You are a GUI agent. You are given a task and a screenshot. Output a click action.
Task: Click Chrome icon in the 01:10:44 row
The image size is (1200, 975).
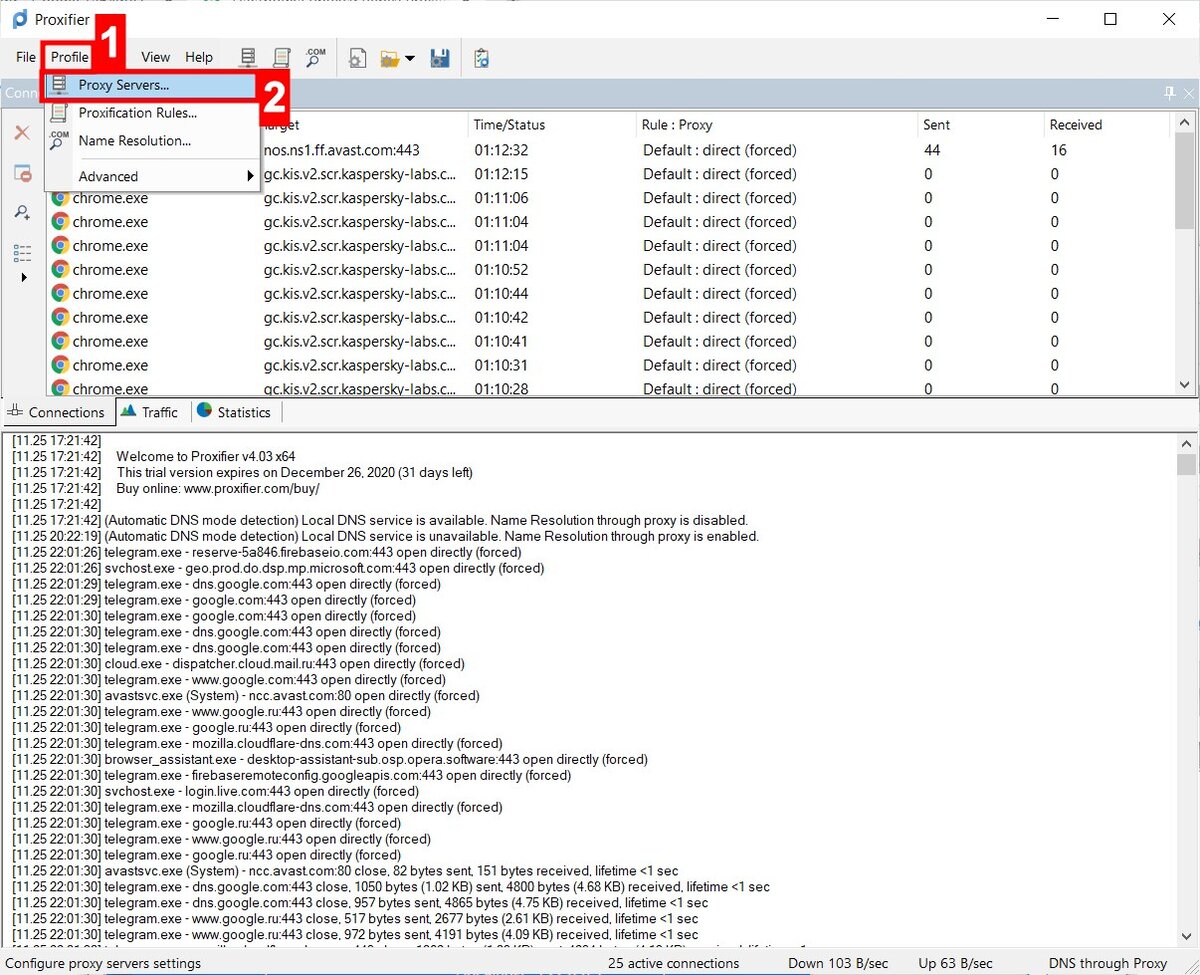pos(60,293)
